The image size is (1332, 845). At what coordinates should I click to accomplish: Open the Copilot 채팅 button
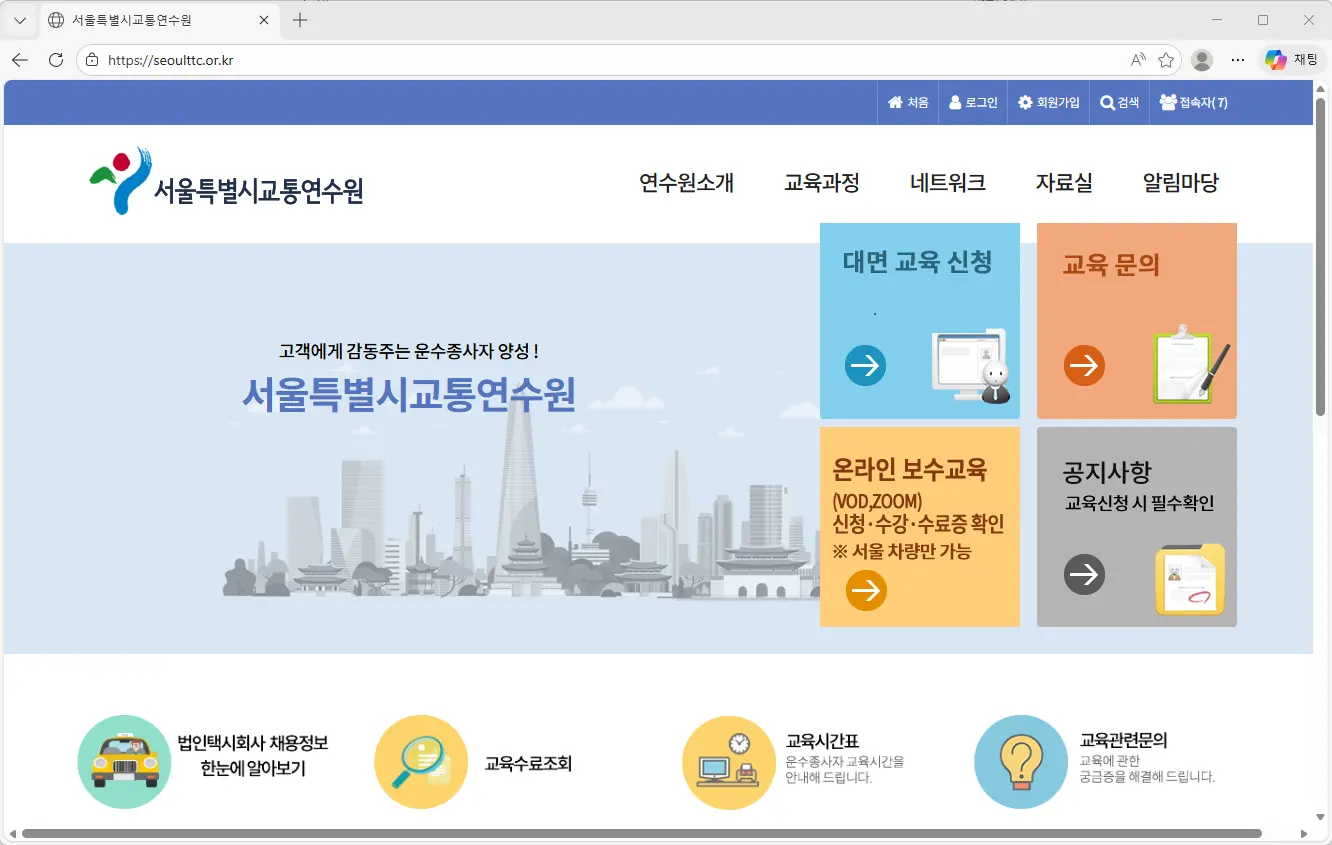(1290, 59)
